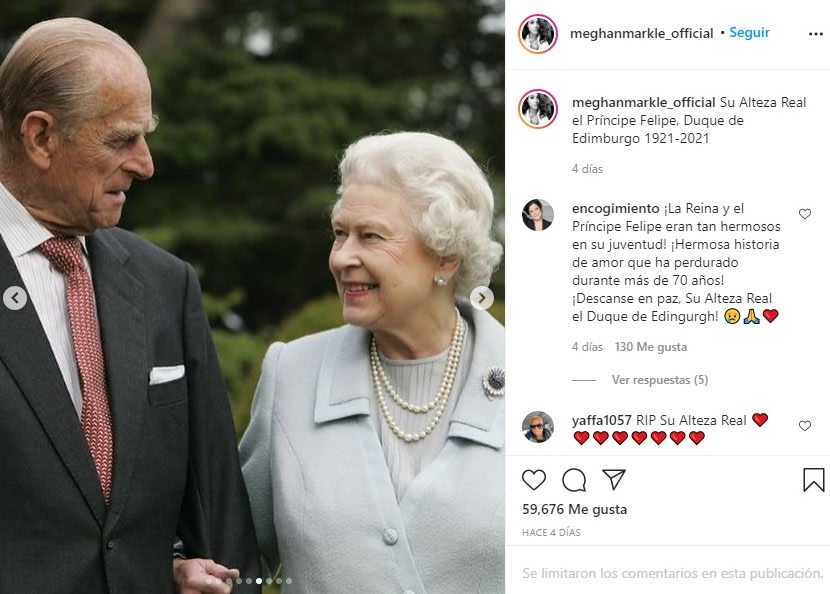
Task: Like the post with the heart icon
Action: pos(534,480)
